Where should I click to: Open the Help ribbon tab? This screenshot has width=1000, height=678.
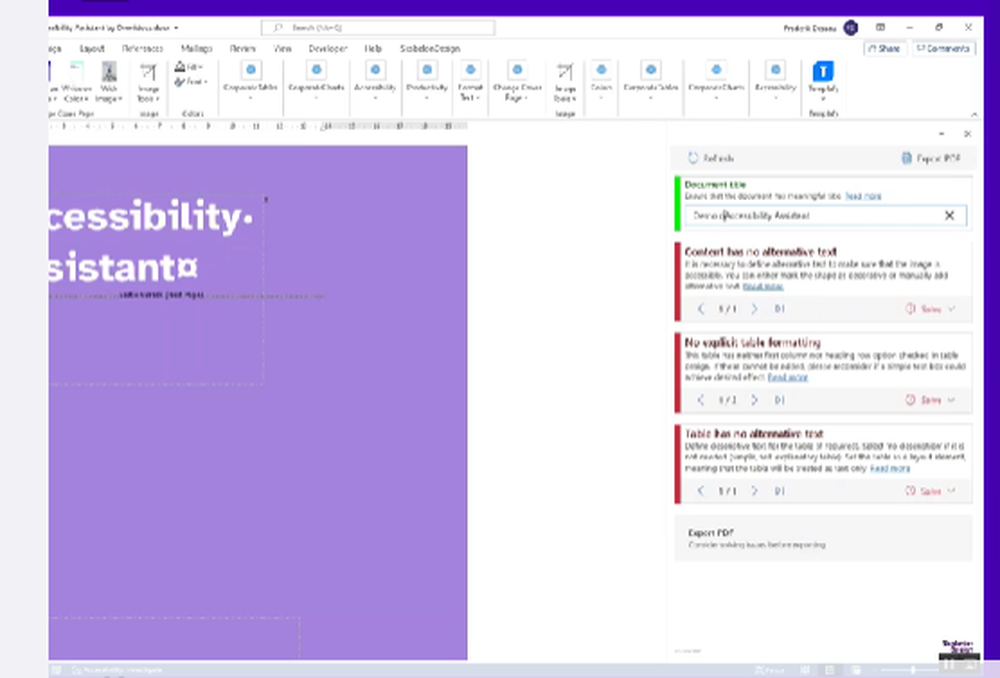click(373, 48)
